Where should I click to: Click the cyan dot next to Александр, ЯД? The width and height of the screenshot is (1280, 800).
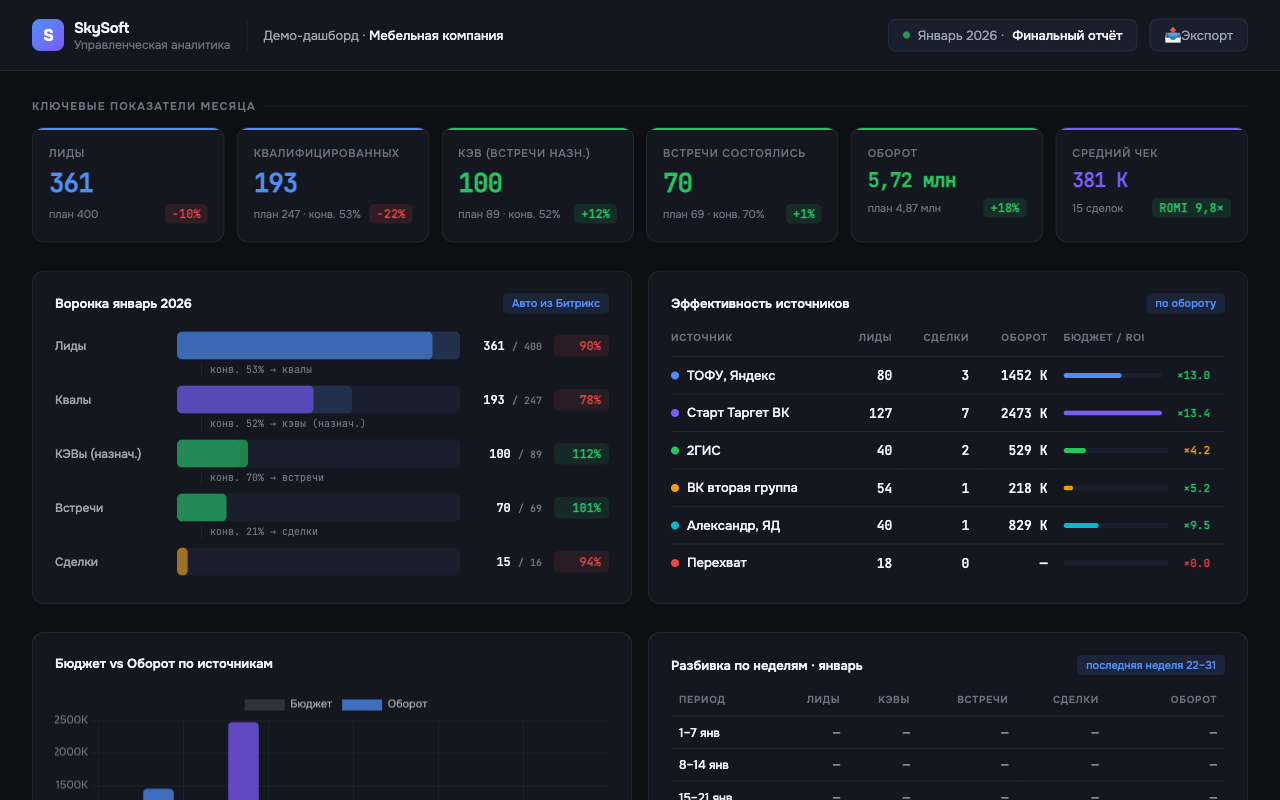tap(675, 526)
